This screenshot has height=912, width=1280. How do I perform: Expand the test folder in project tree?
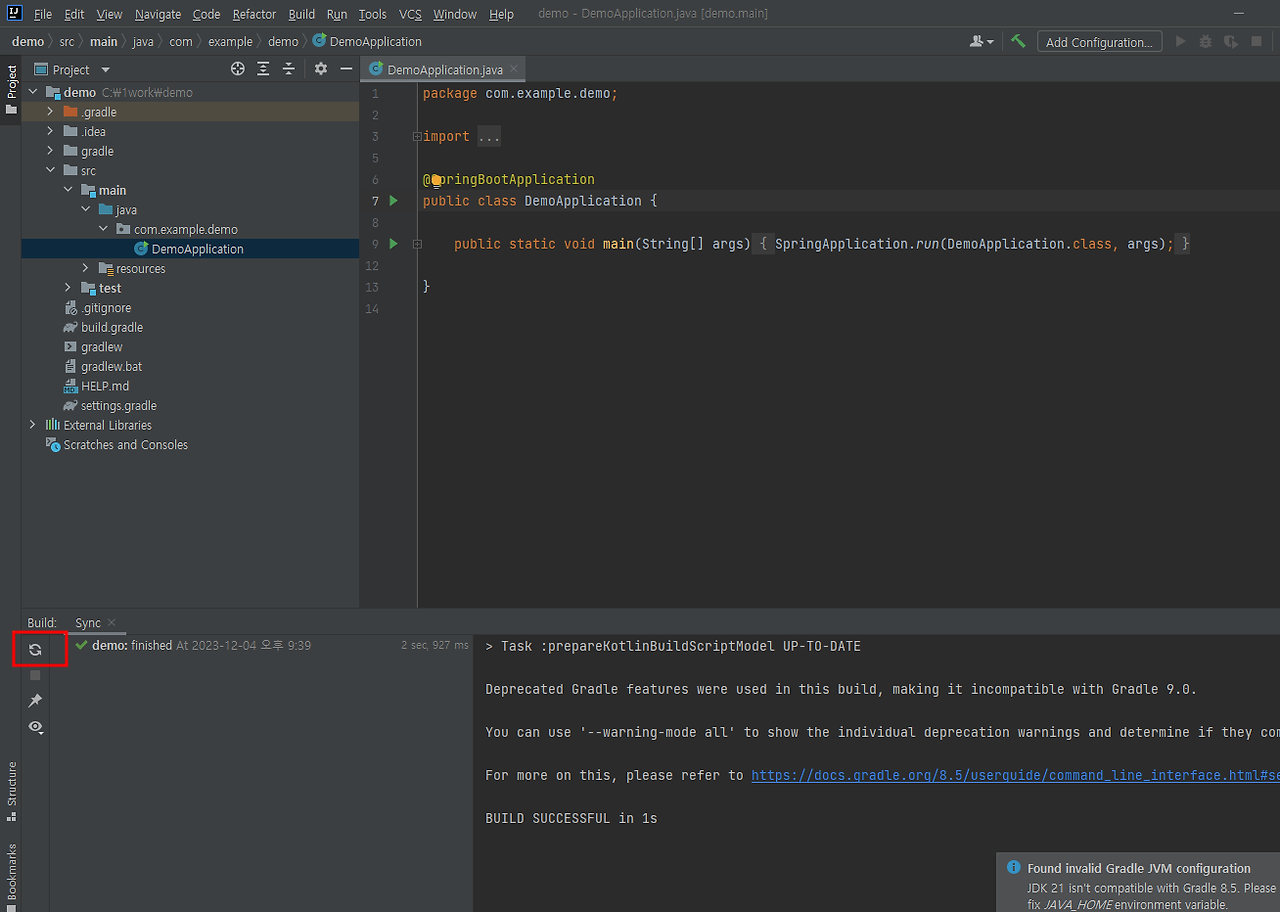[x=68, y=288]
